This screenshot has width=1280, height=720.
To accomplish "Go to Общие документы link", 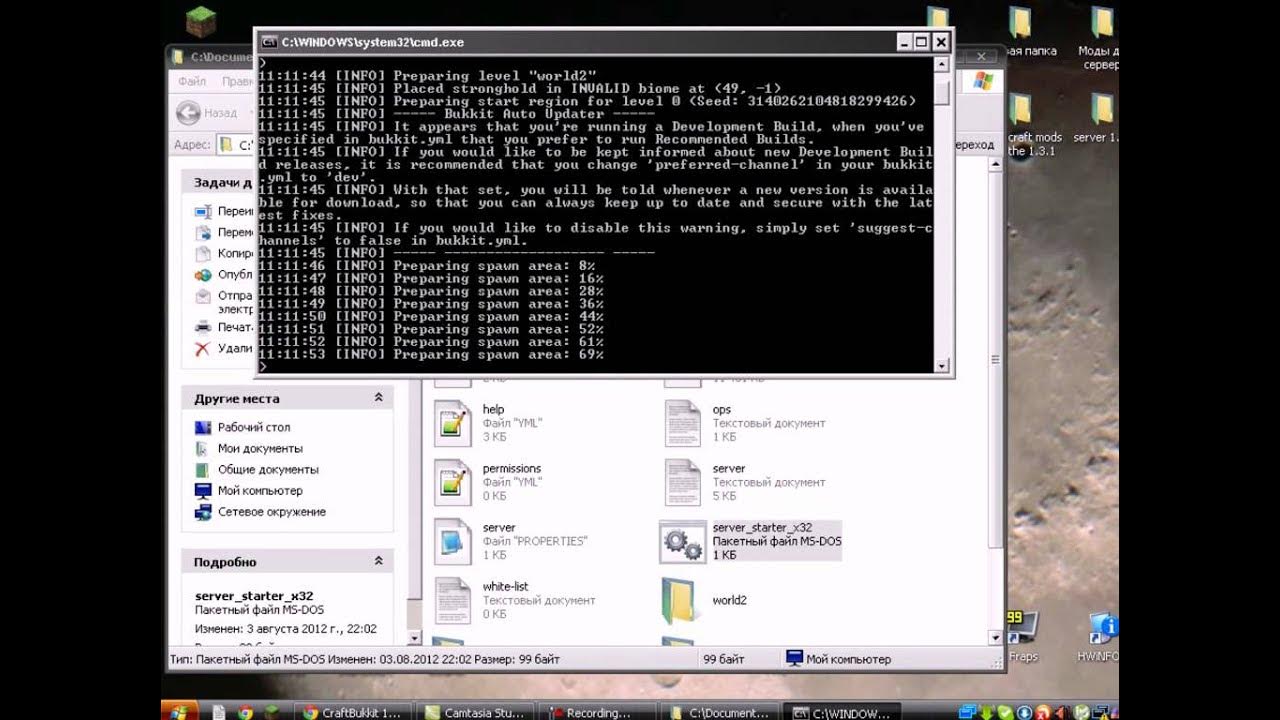I will (268, 470).
